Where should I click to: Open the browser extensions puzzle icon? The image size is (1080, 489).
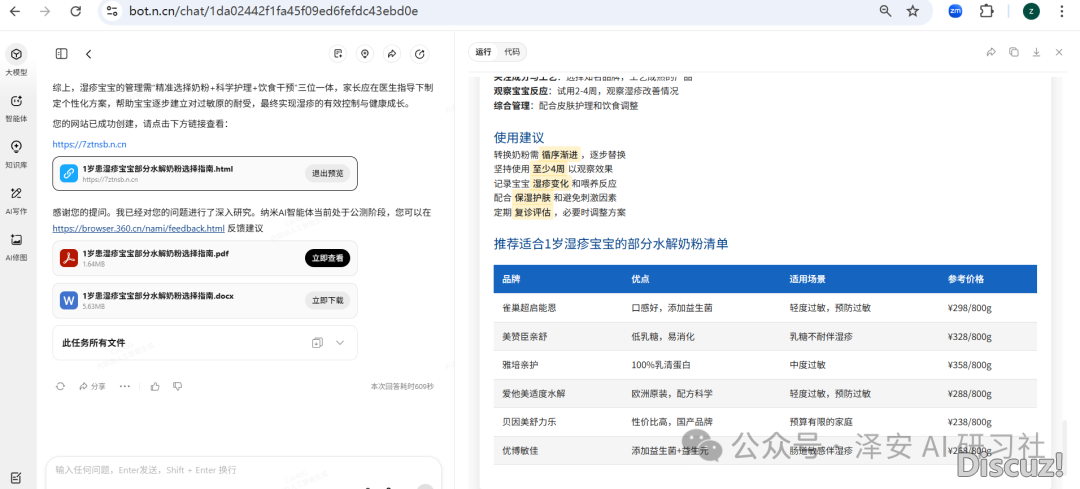coord(986,11)
